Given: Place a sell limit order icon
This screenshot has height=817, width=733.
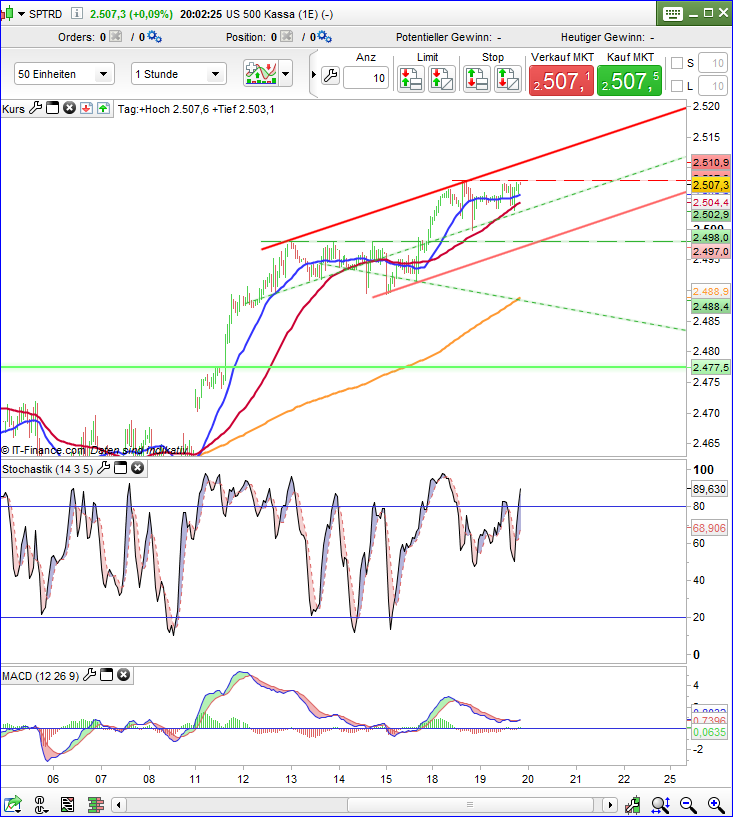Looking at the screenshot, I should pyautogui.click(x=441, y=79).
